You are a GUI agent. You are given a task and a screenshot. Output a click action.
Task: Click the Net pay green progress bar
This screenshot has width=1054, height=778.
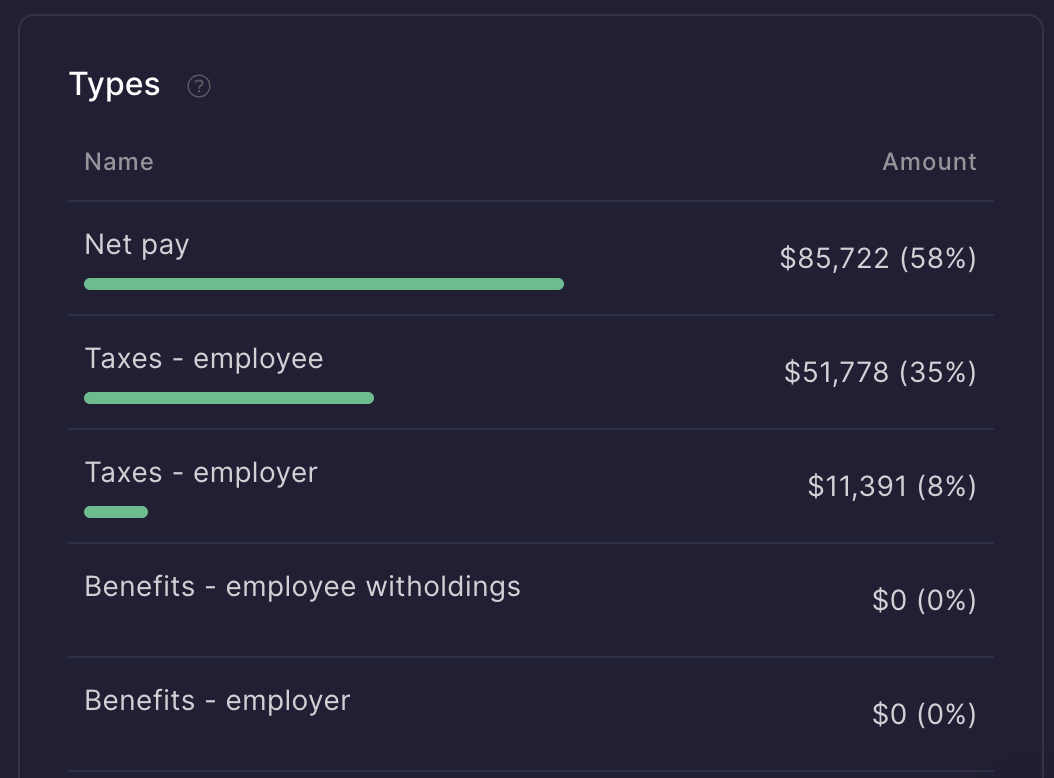point(324,284)
